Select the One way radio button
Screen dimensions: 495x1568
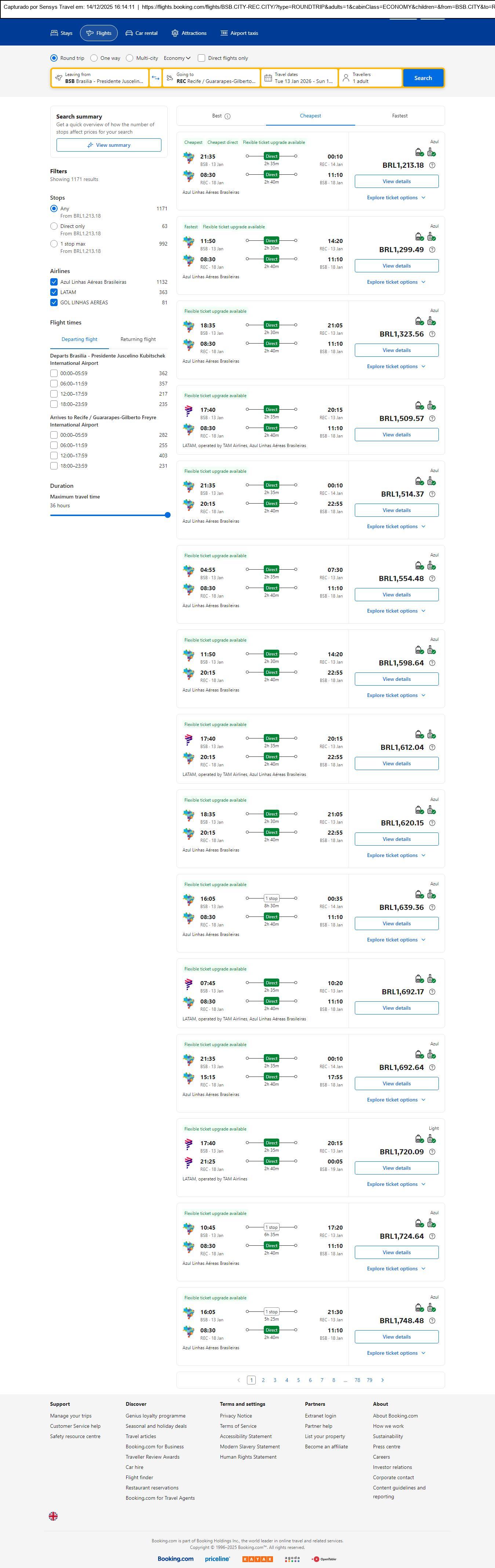pos(94,58)
